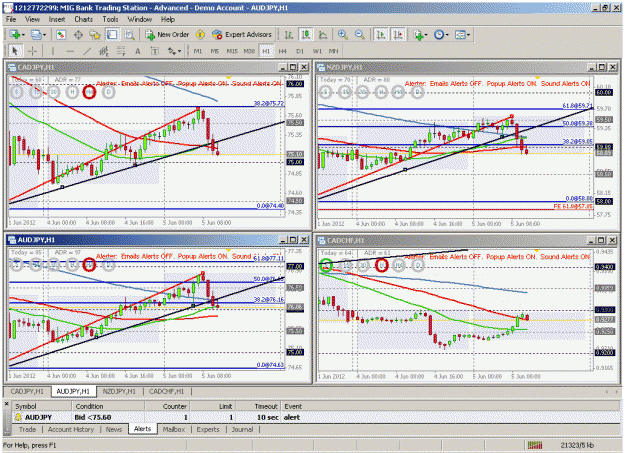
Task: Zoom out of the chart
Action: click(x=360, y=35)
